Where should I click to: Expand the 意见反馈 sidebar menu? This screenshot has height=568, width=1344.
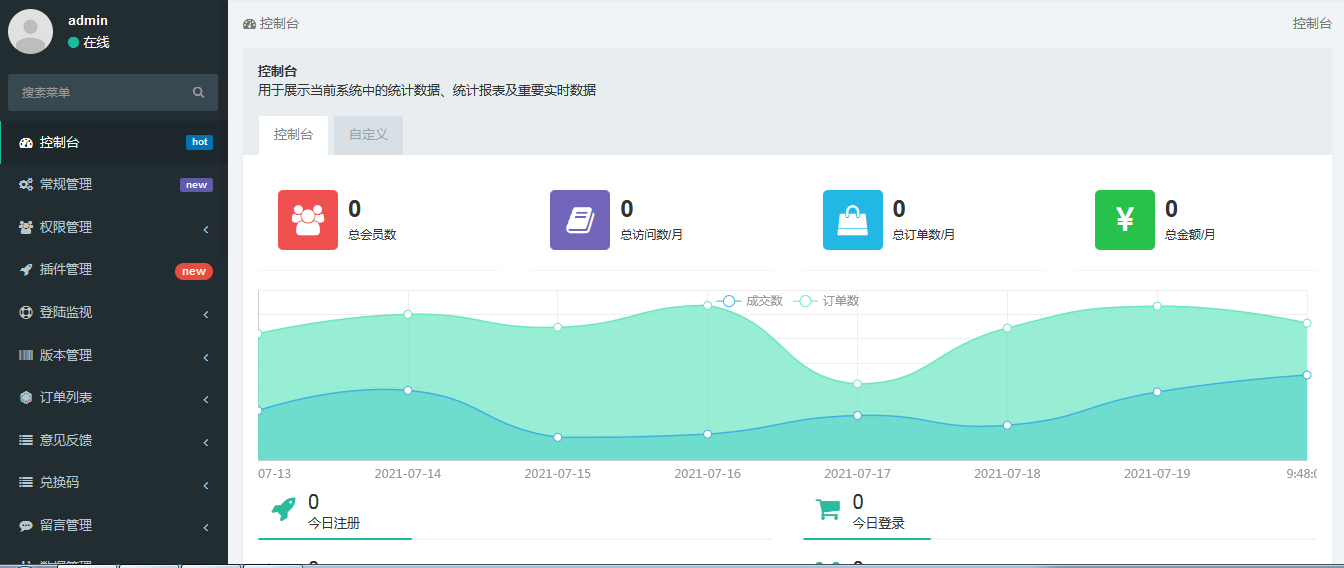pyautogui.click(x=114, y=440)
